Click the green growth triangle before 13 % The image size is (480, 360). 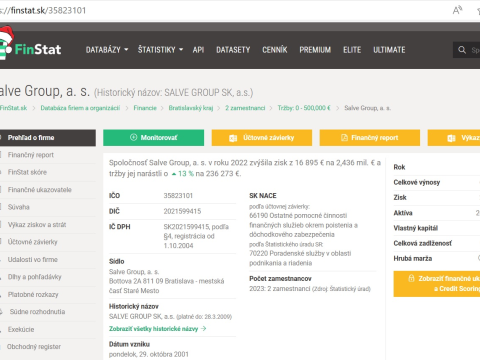174,174
